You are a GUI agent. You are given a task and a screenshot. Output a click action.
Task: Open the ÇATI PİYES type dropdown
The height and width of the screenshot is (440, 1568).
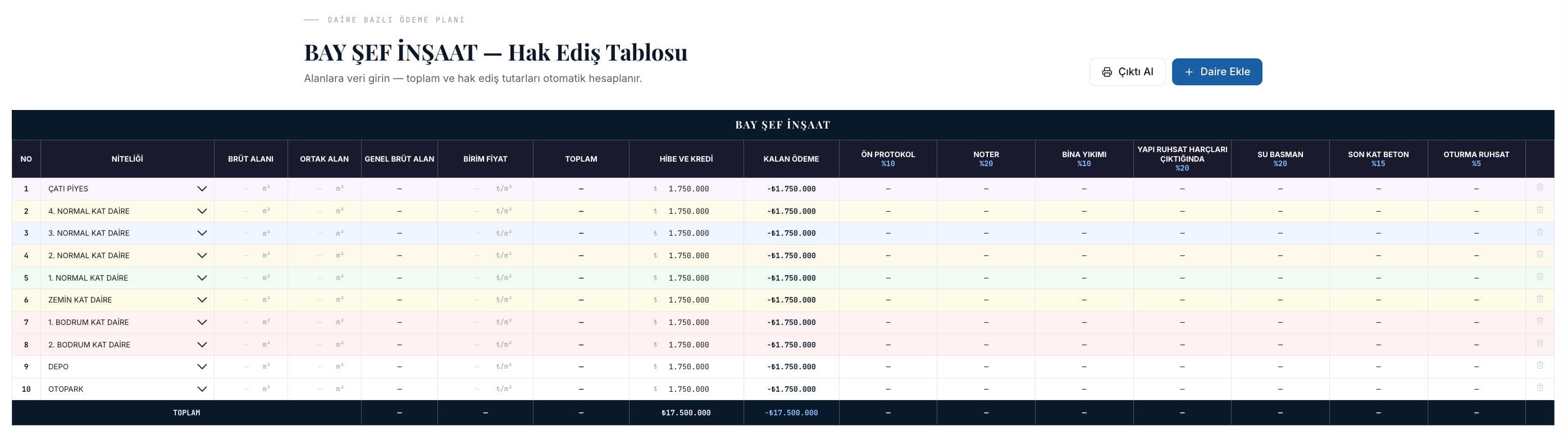(127, 189)
